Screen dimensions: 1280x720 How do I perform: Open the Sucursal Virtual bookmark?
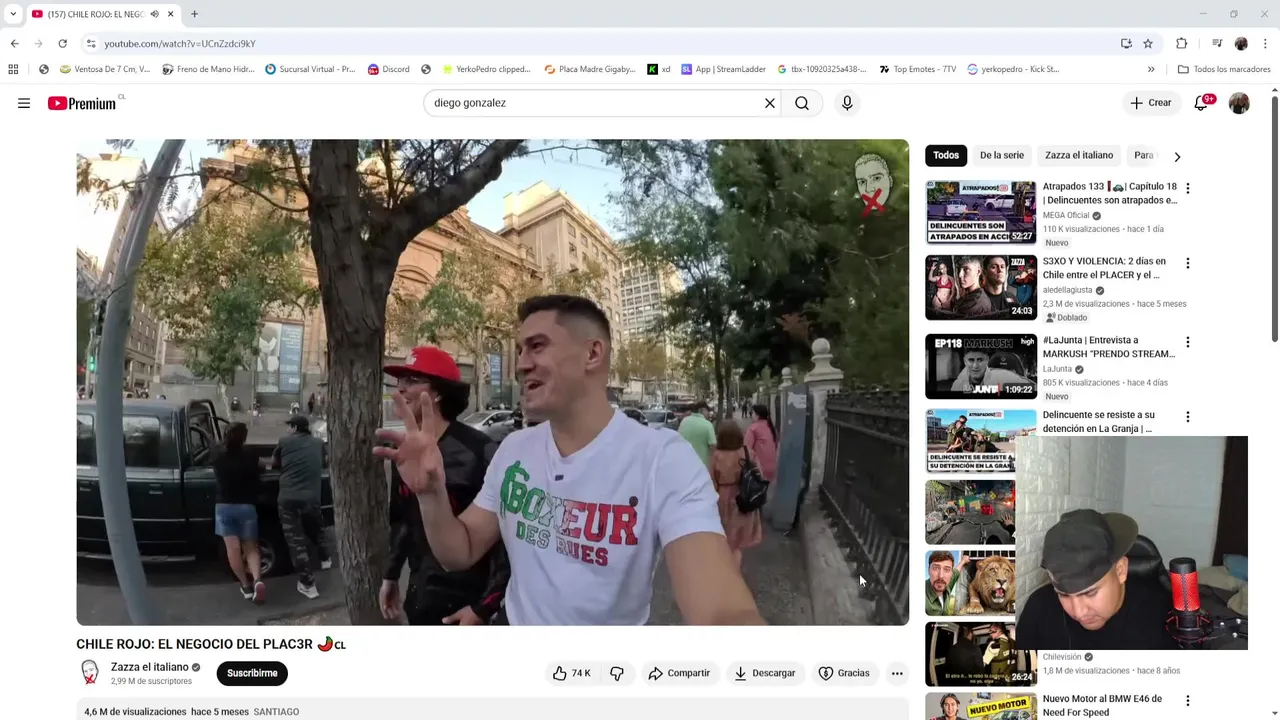[310, 69]
